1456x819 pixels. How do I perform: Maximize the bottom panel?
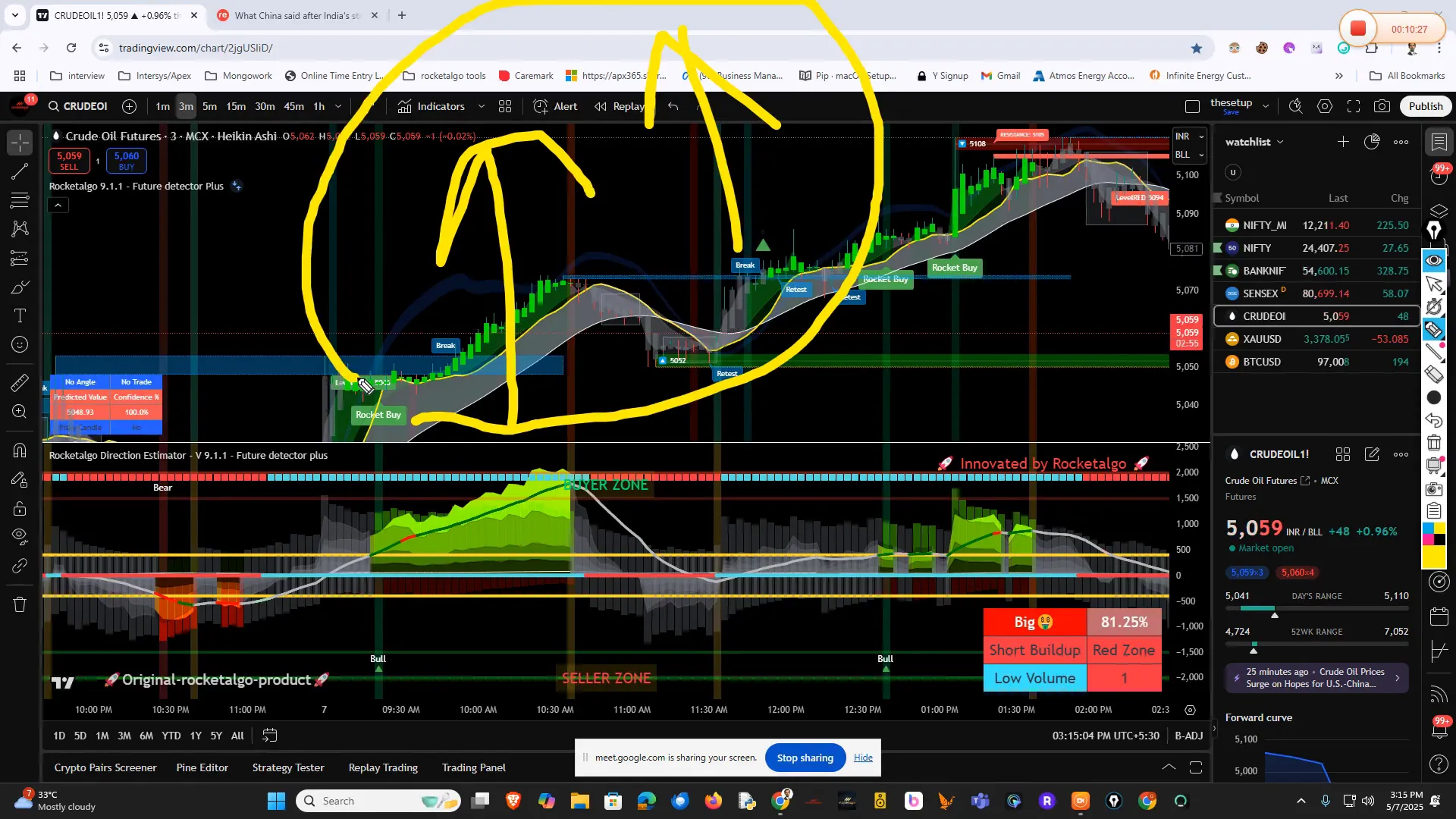(1196, 767)
